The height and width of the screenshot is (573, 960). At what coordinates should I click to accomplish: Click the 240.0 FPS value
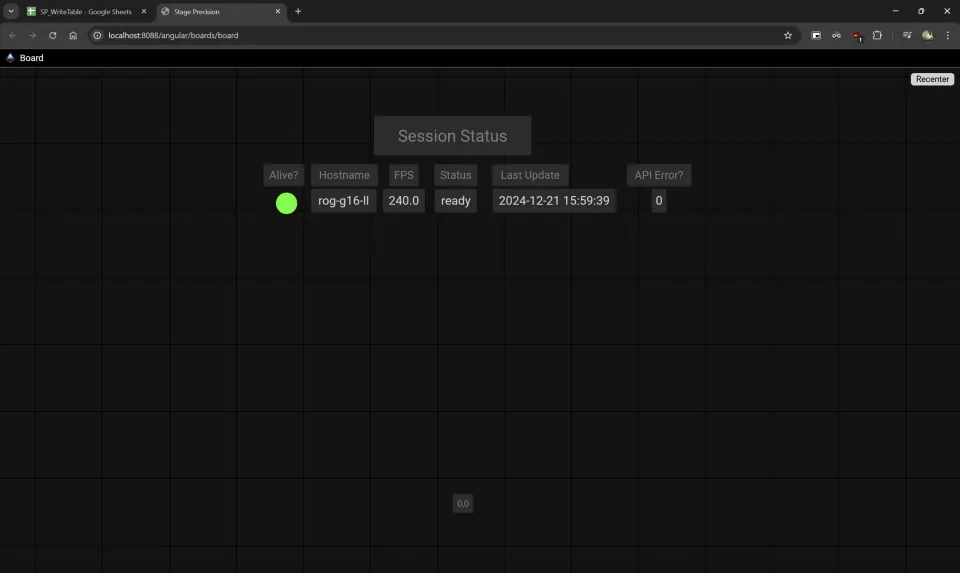(403, 201)
